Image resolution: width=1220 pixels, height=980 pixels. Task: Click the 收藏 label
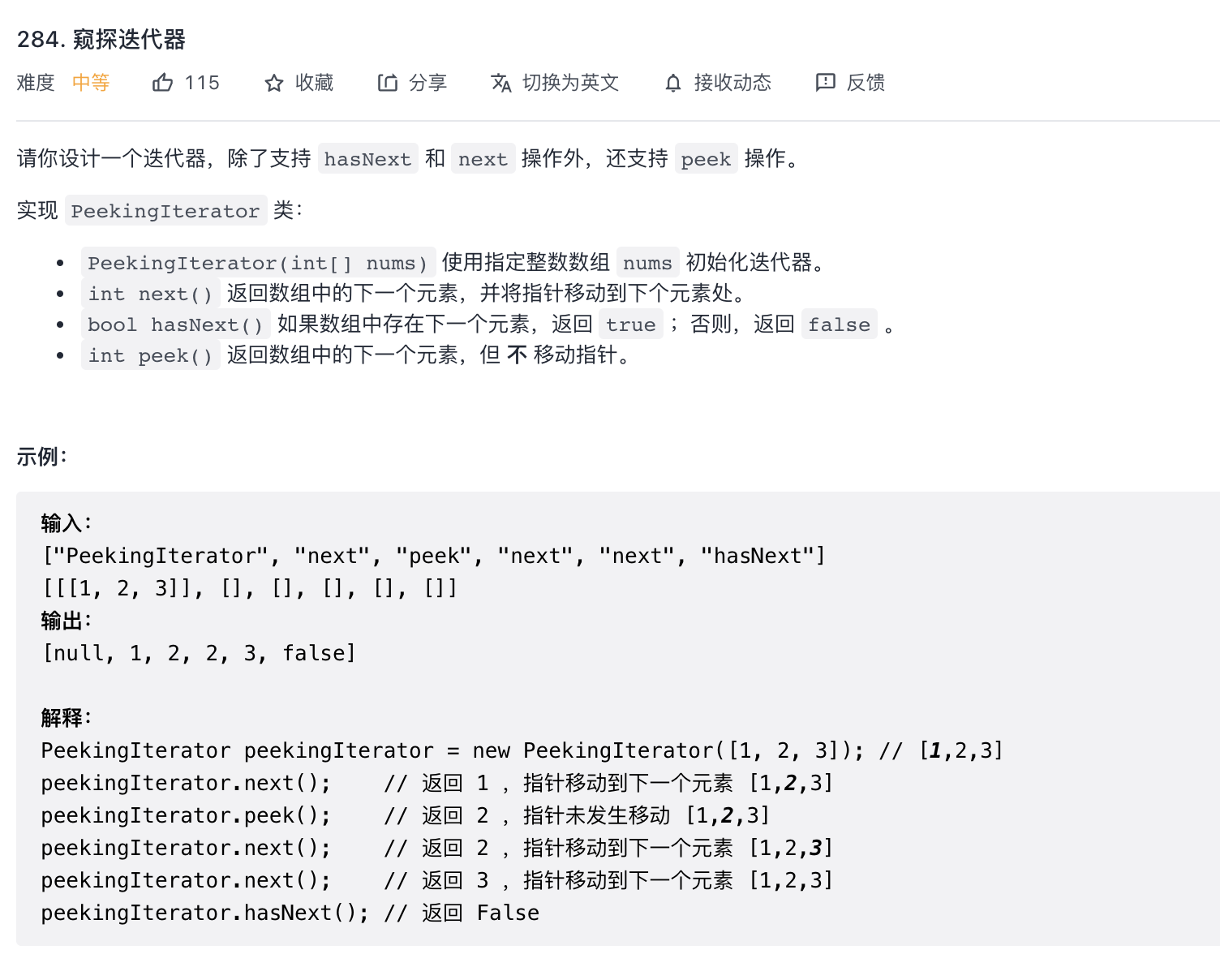[x=314, y=83]
